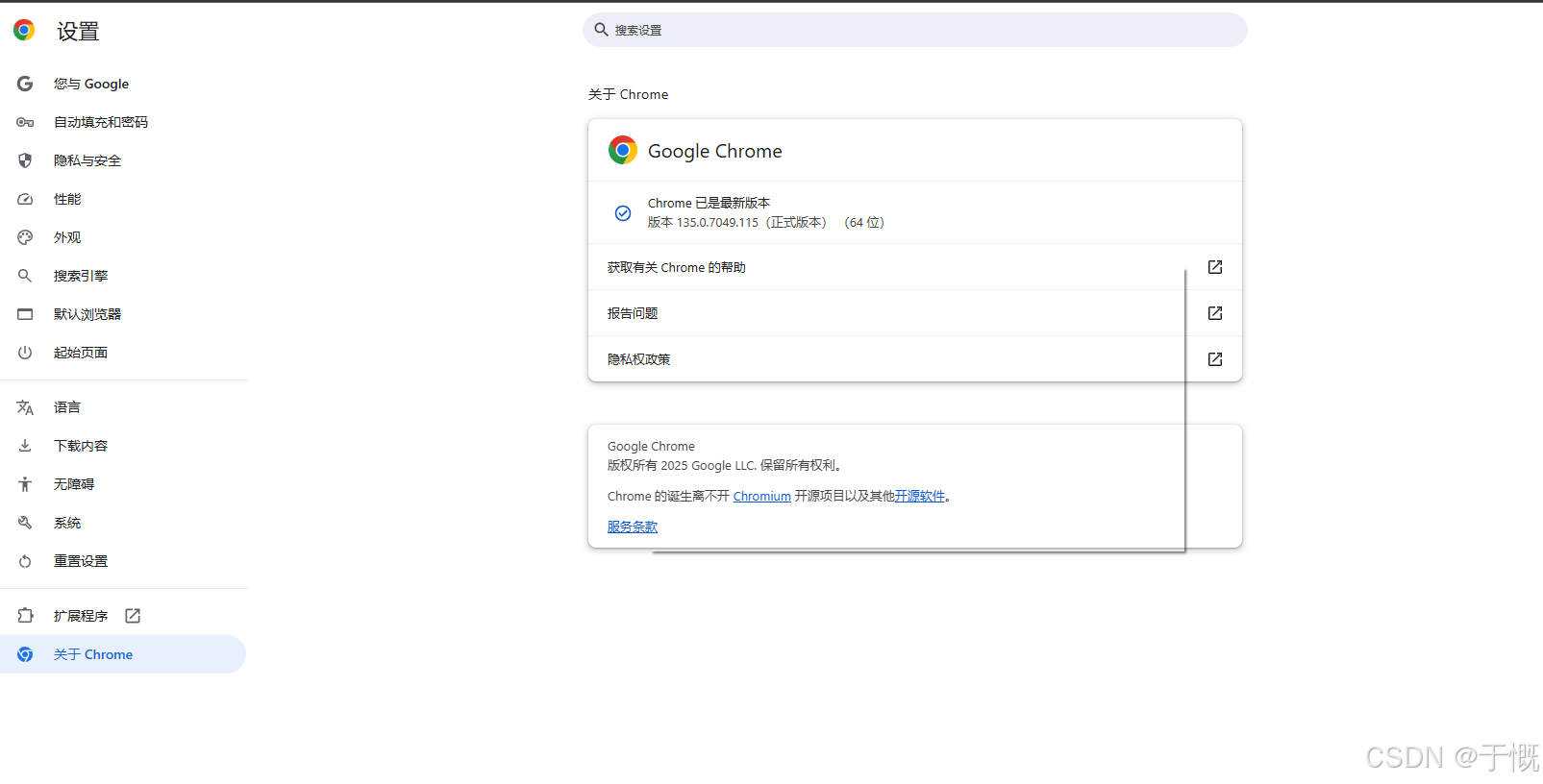1543x784 pixels.
Task: Click the 版权所有 2025 Google LLC text
Action: pos(726,465)
